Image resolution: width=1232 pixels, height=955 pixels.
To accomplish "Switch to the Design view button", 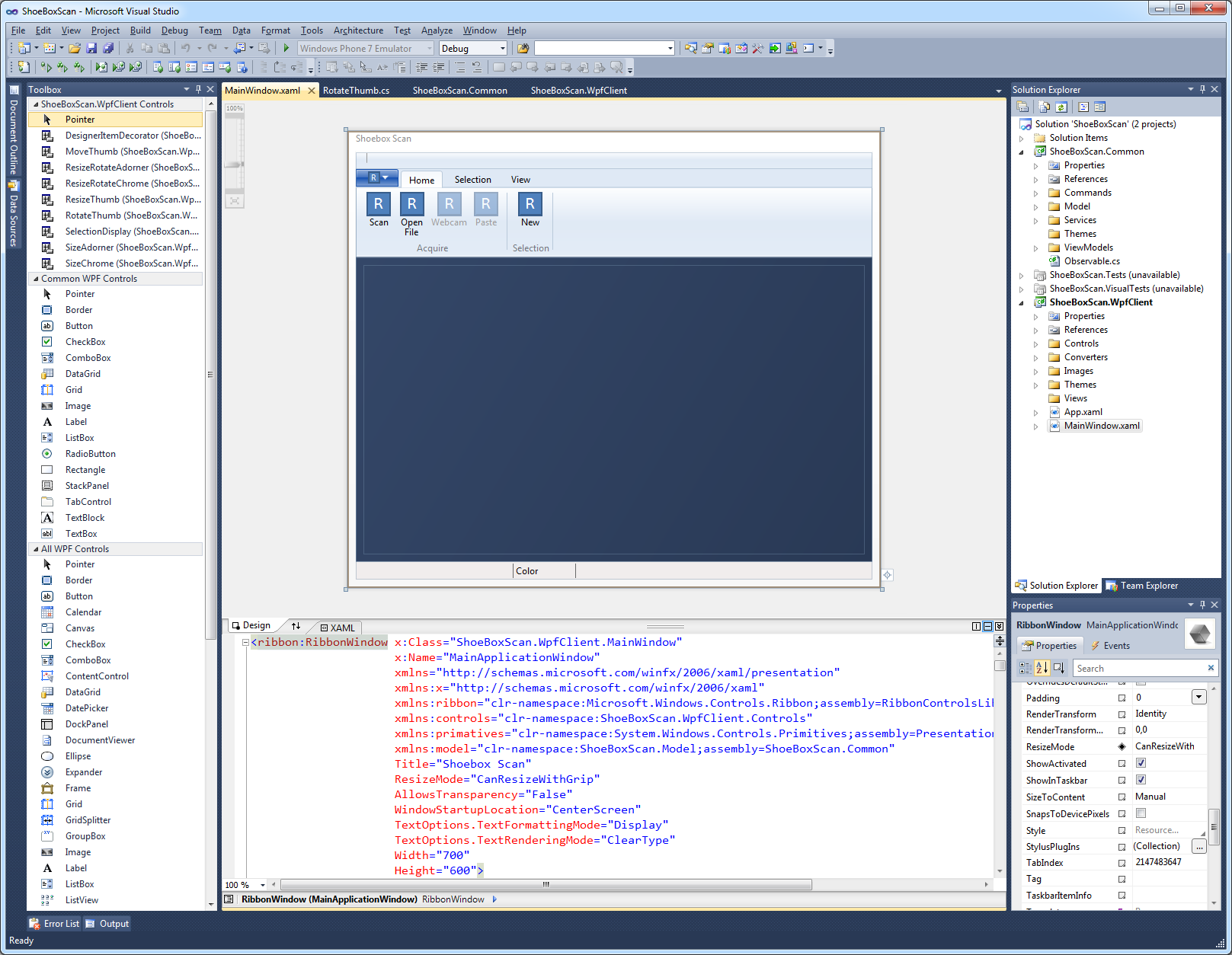I will click(251, 625).
